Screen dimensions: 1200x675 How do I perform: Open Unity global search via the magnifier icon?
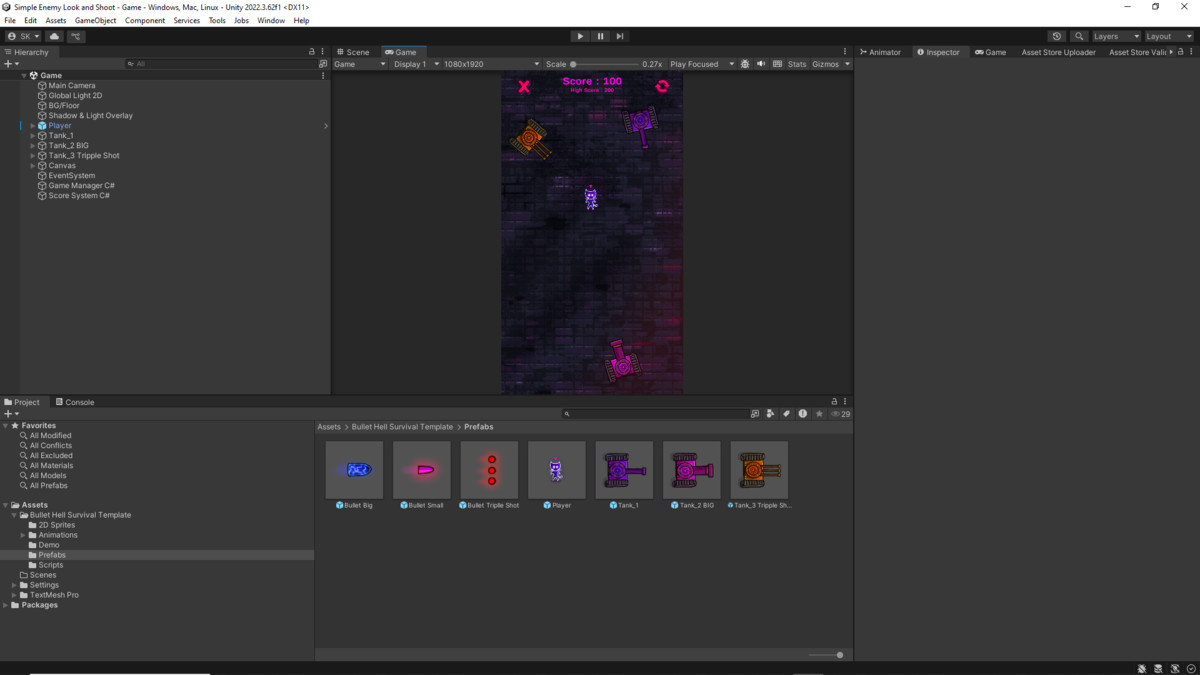point(1081,36)
